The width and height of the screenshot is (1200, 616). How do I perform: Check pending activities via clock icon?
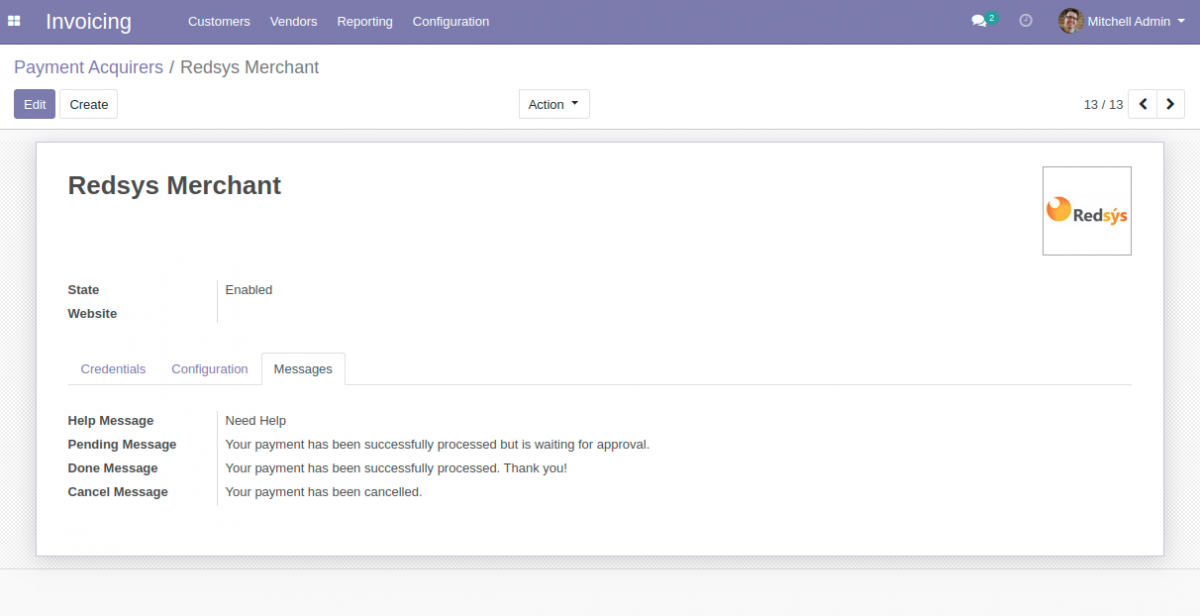(x=1025, y=21)
